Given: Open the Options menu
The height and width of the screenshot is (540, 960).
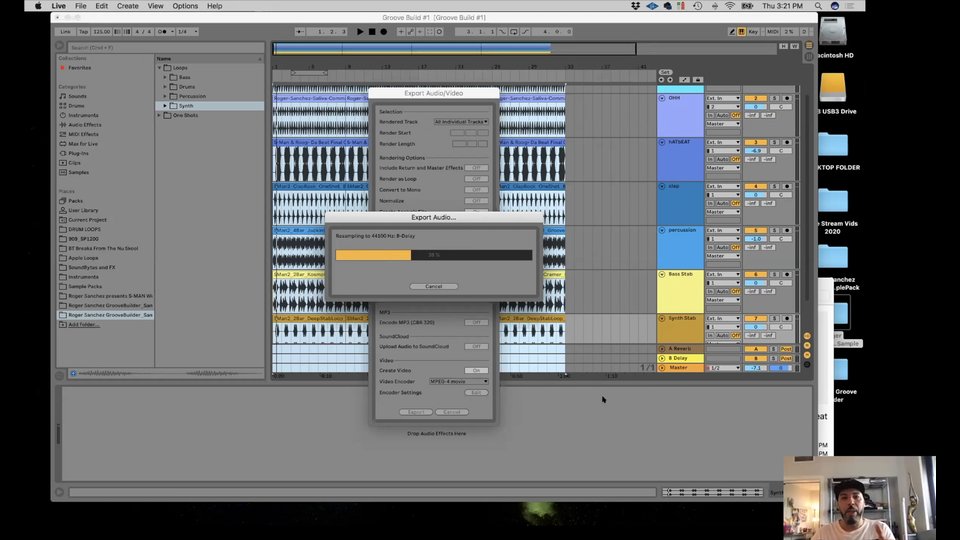Looking at the screenshot, I should (185, 6).
